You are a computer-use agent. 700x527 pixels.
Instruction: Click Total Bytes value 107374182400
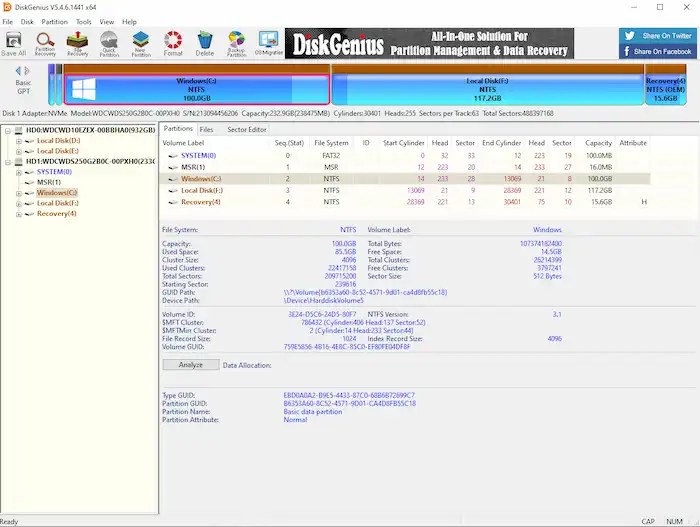pyautogui.click(x=541, y=244)
